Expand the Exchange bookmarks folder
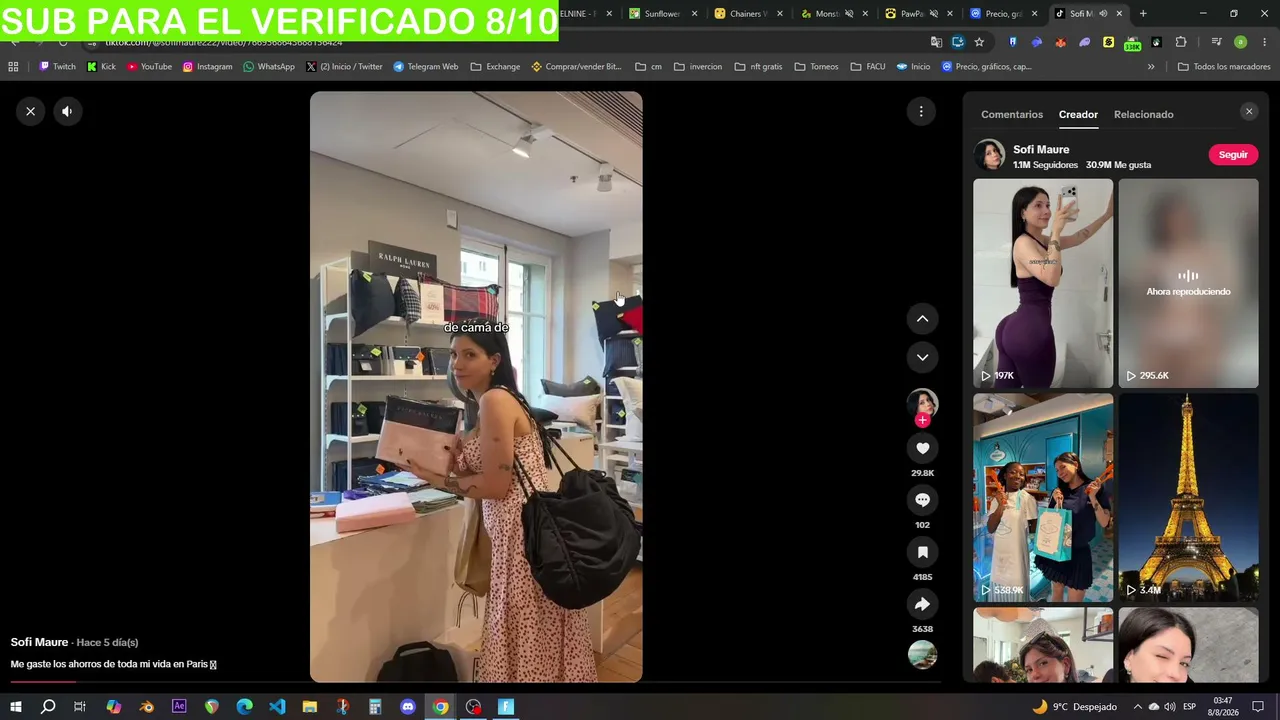 point(495,67)
